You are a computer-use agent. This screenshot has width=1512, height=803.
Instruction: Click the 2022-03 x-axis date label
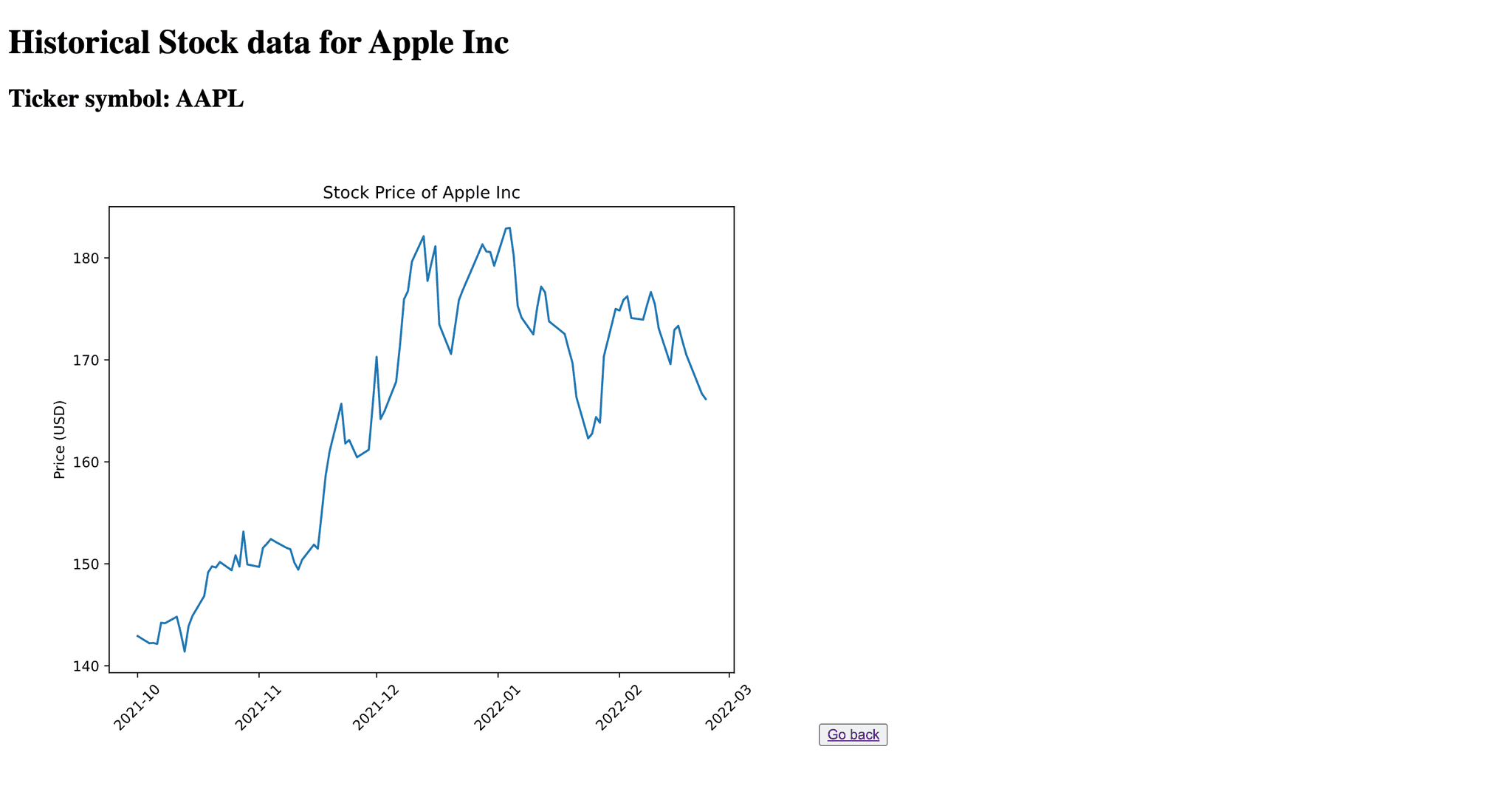coord(729,708)
